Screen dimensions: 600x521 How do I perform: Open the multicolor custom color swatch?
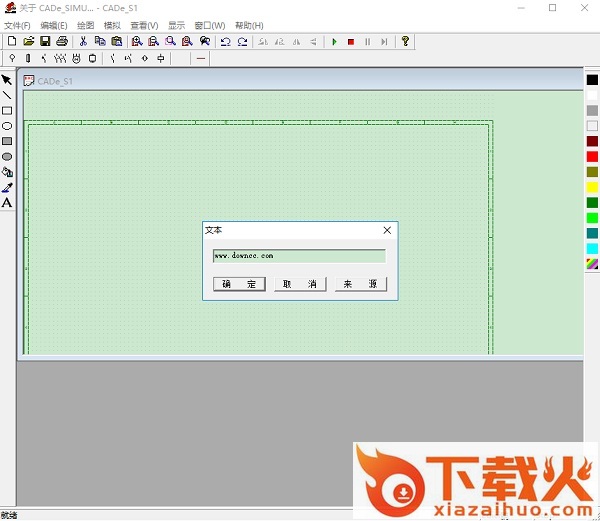pyautogui.click(x=592, y=264)
